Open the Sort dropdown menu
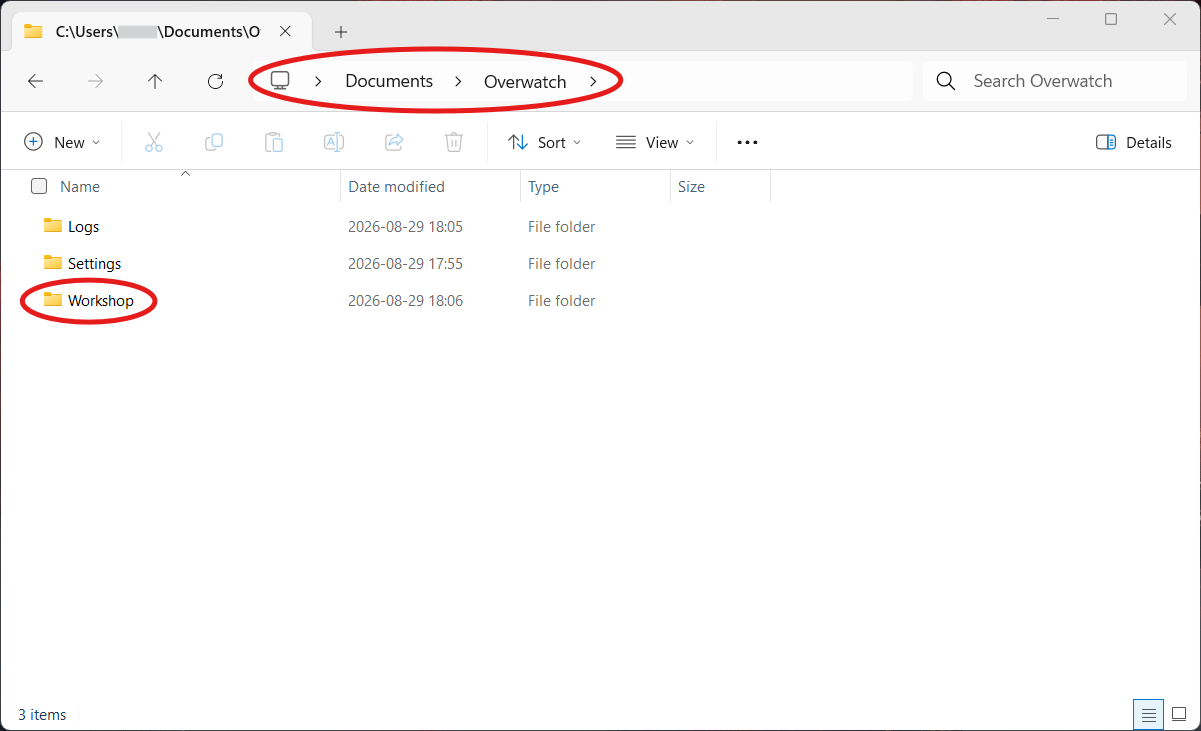The height and width of the screenshot is (731, 1201). coord(545,142)
